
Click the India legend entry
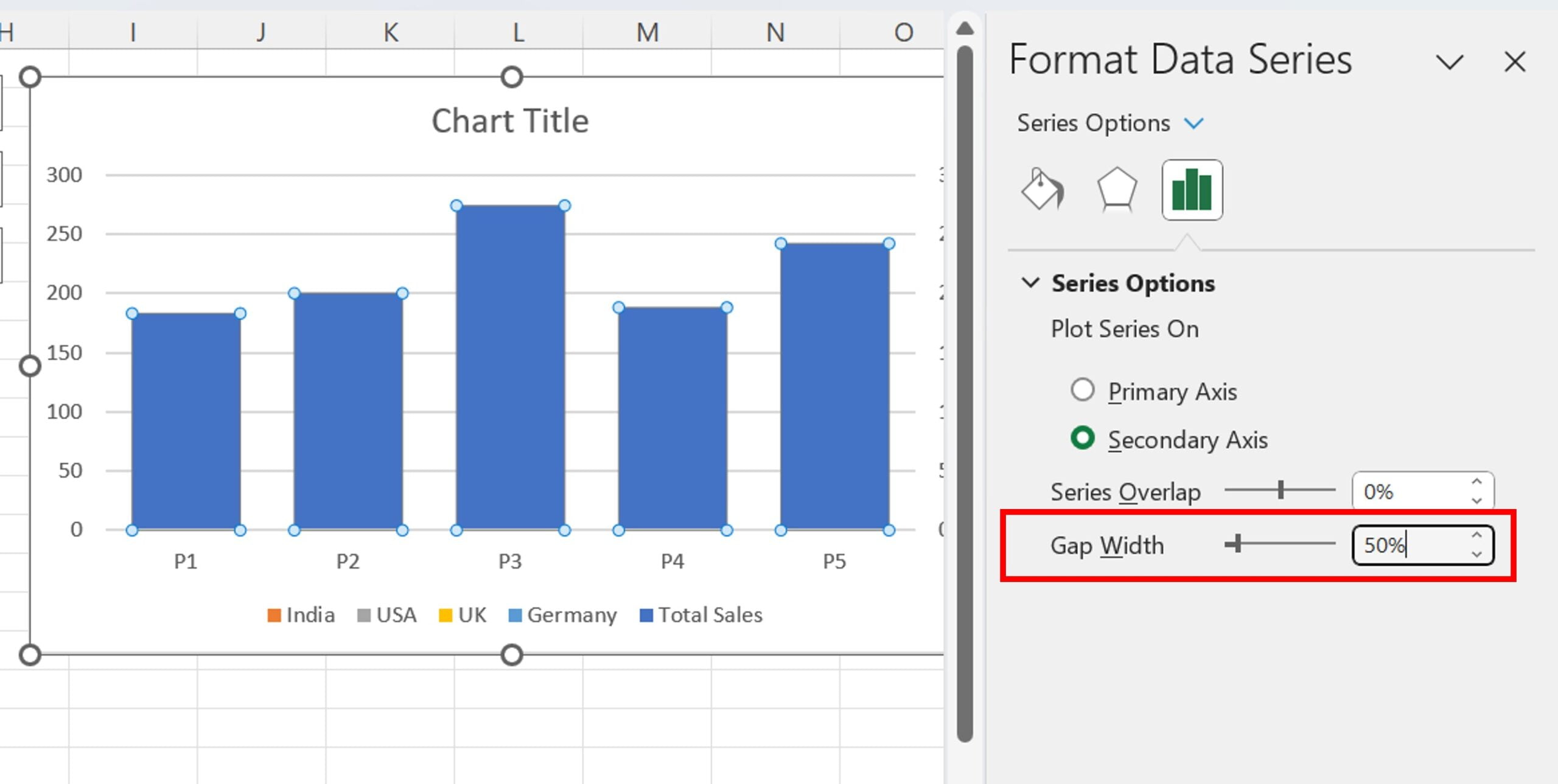[301, 615]
